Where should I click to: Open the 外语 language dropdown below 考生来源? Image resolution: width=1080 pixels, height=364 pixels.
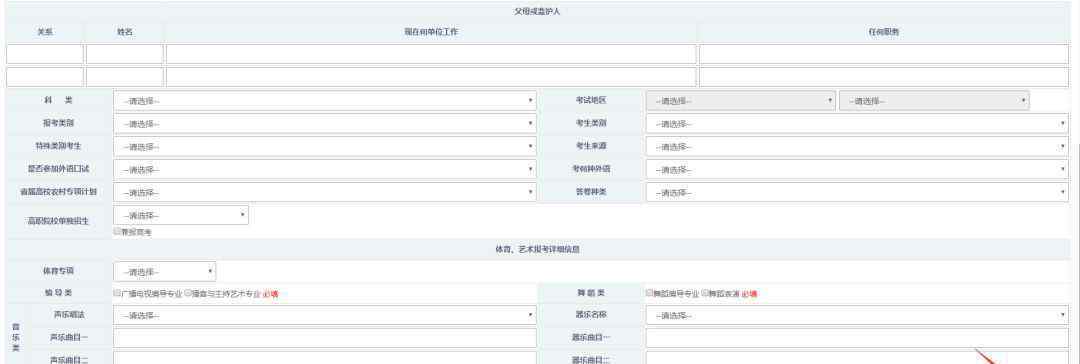[857, 170]
